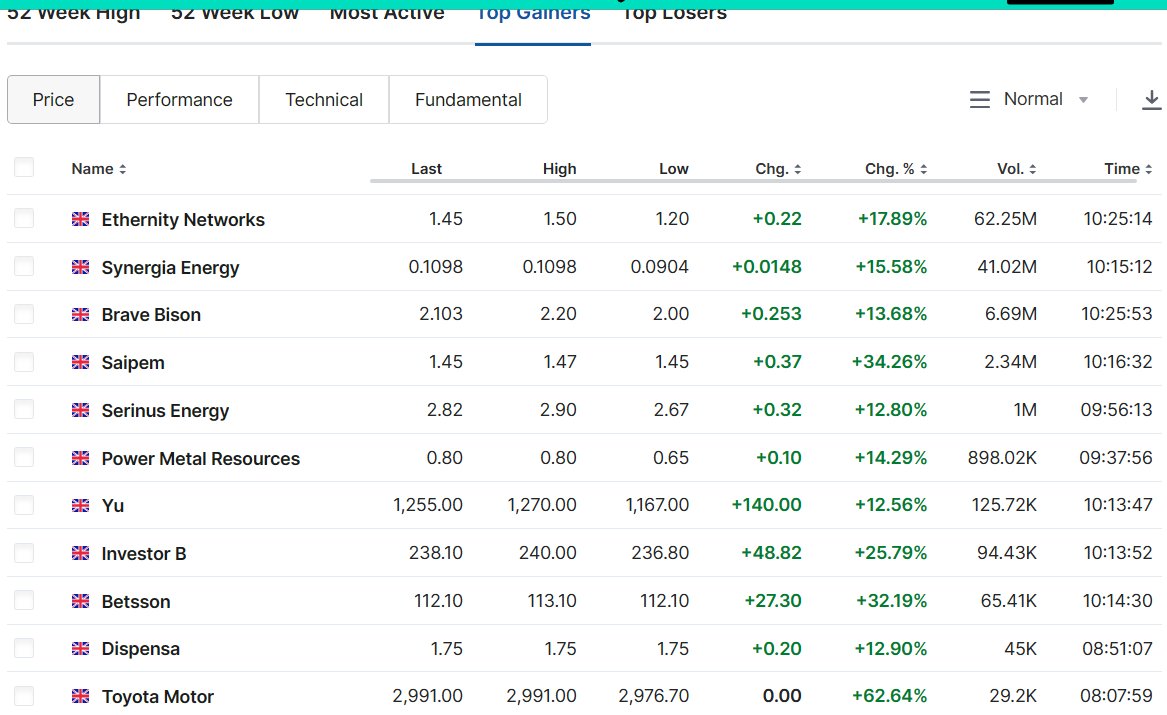The width and height of the screenshot is (1167, 715).
Task: Check the Power Metal Resources row checkbox
Action: 24,458
